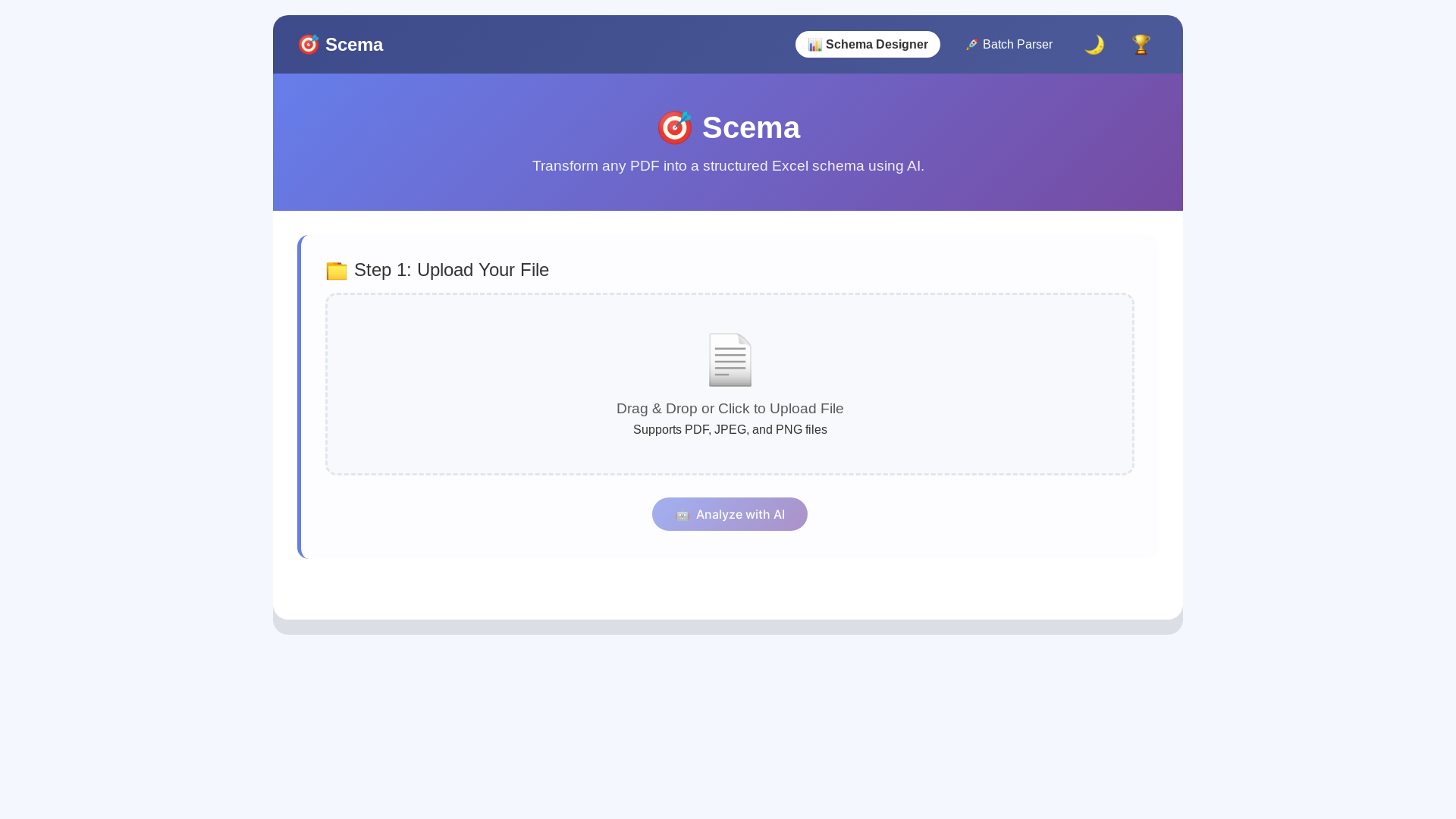Click the Scema brand name in navbar
The height and width of the screenshot is (819, 1456).
[x=354, y=45]
